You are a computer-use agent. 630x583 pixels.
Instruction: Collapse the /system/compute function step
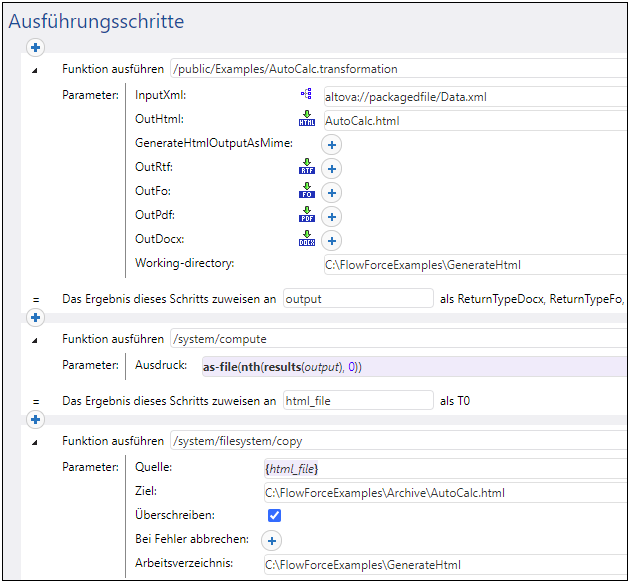[35, 340]
